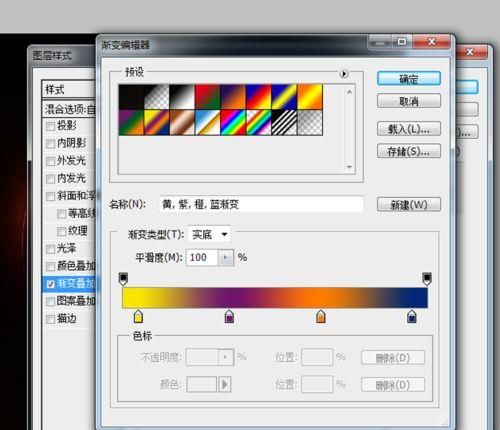The width and height of the screenshot is (500, 430).
Task: Select the purple color stop
Action: coord(229,316)
